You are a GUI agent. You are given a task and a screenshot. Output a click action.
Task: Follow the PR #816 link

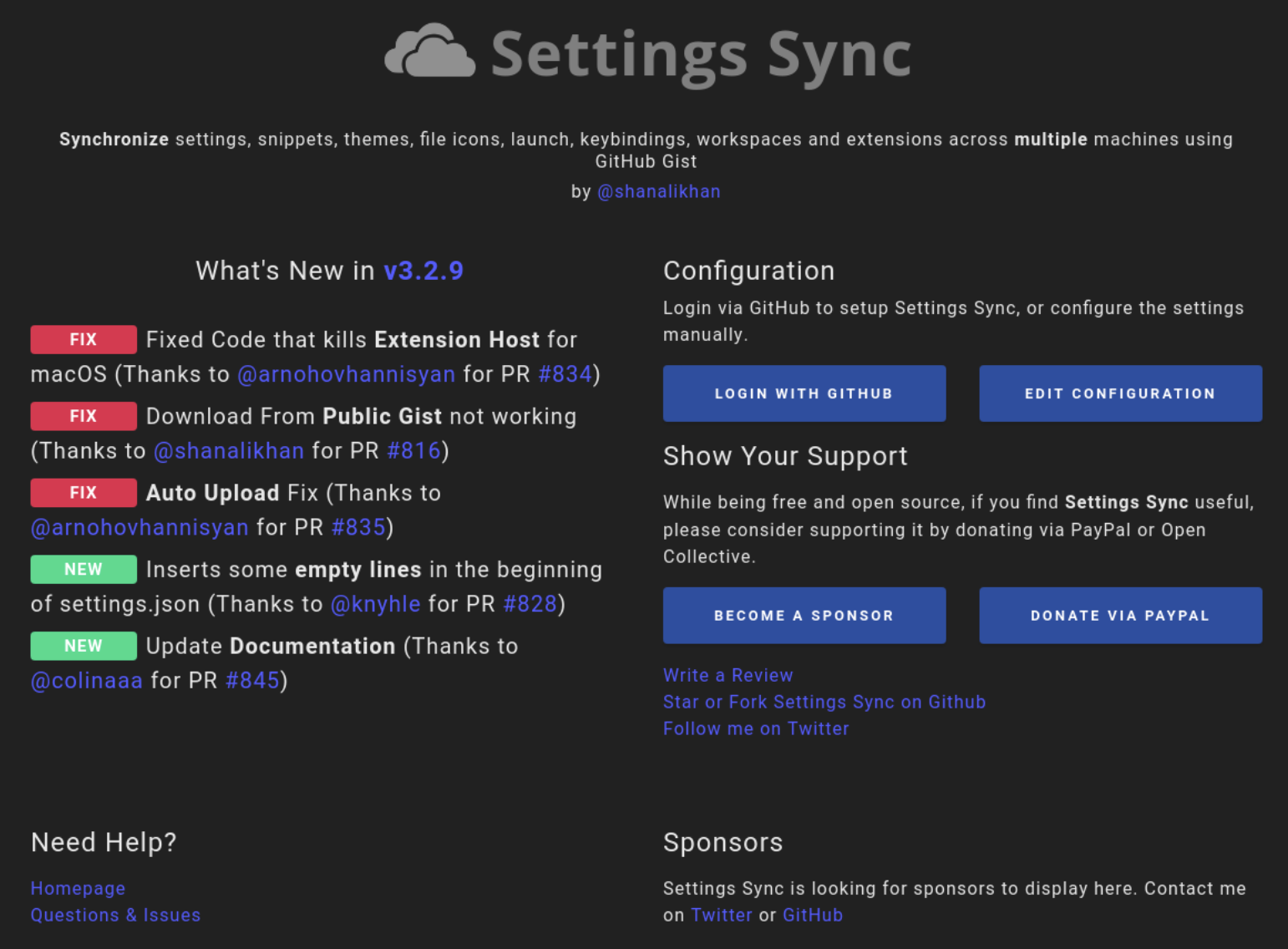click(413, 451)
